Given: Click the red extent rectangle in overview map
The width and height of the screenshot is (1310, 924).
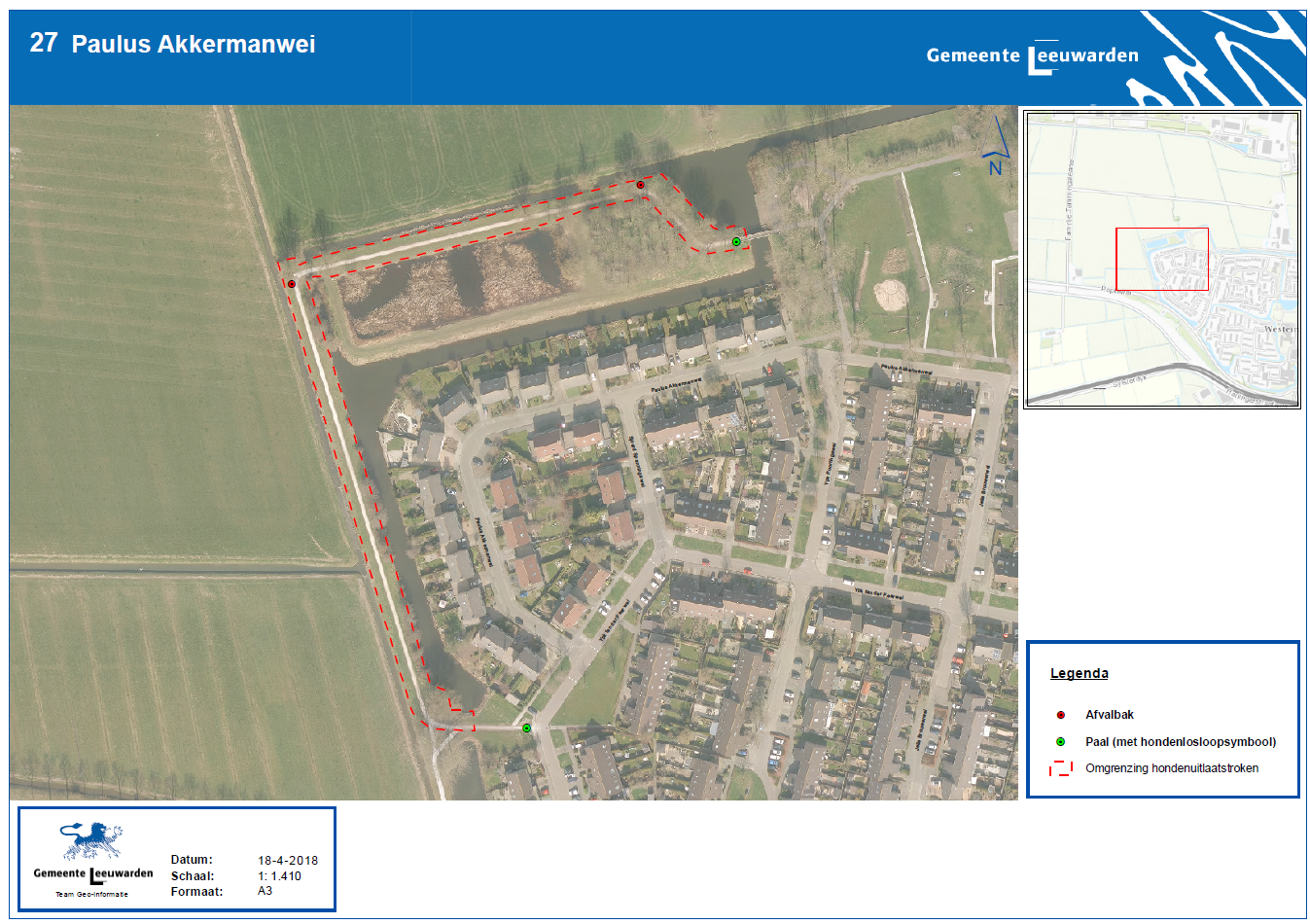Looking at the screenshot, I should 1161,259.
